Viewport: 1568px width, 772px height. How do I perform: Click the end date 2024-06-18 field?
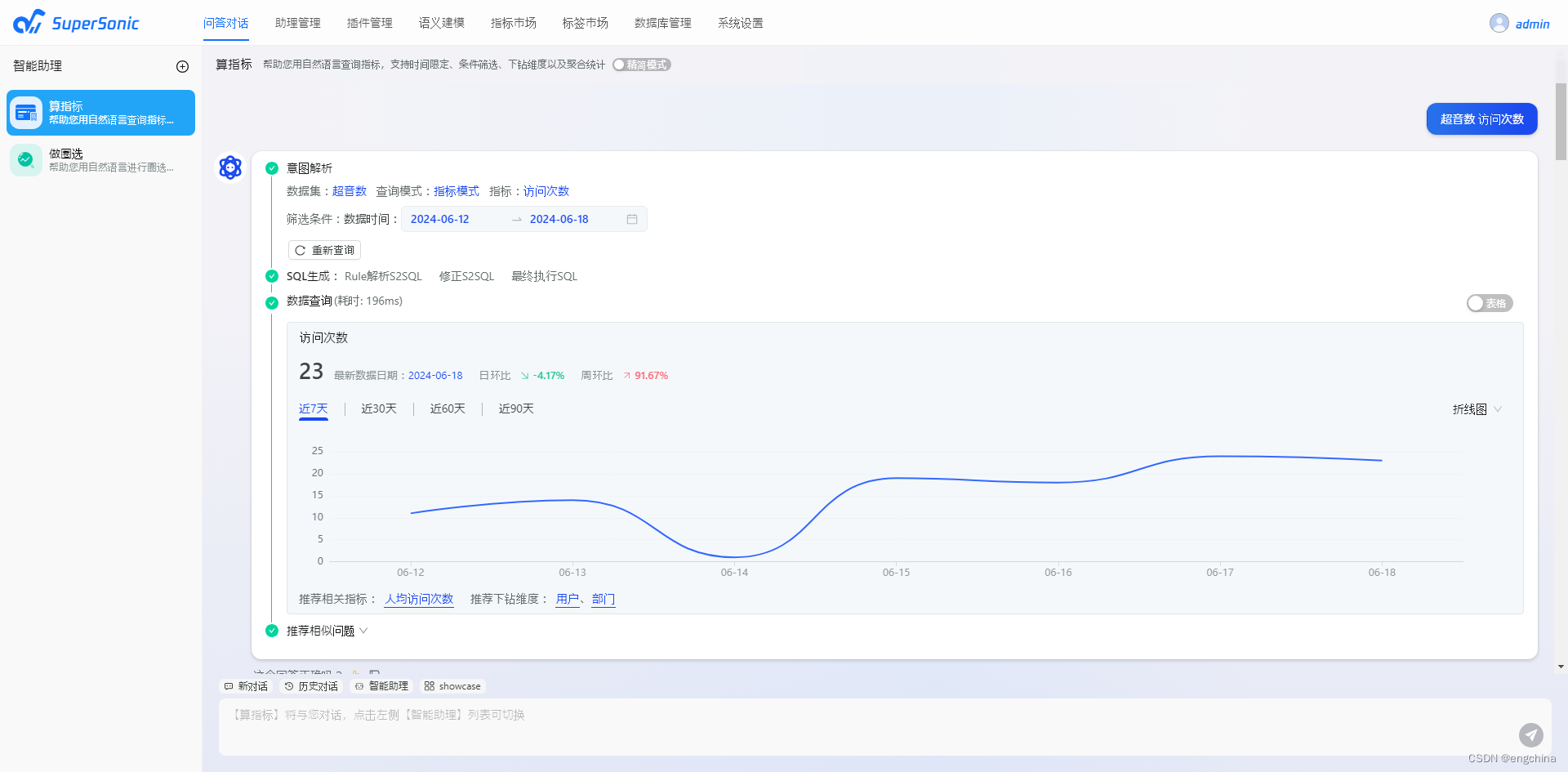pos(559,219)
